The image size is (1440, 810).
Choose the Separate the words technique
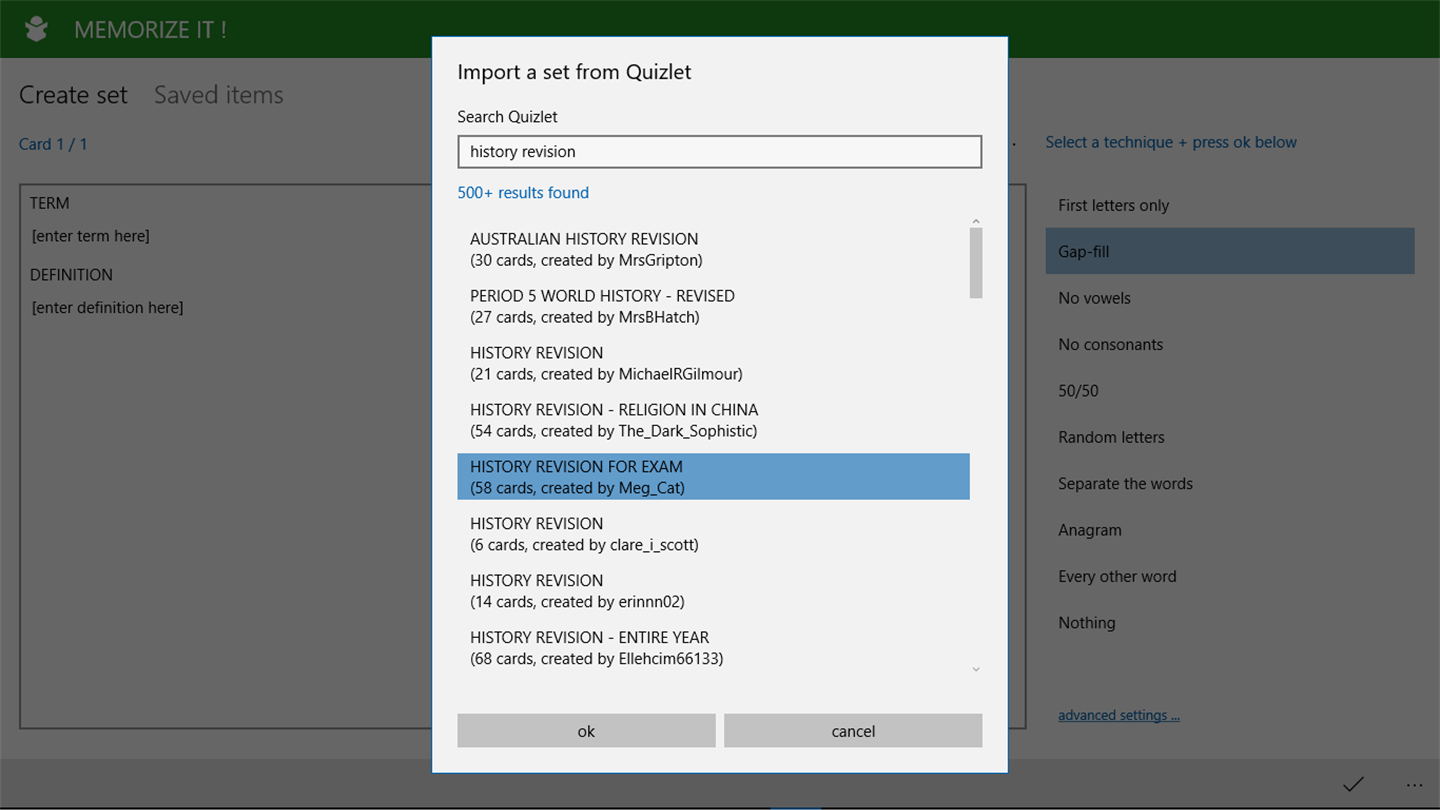1230,484
